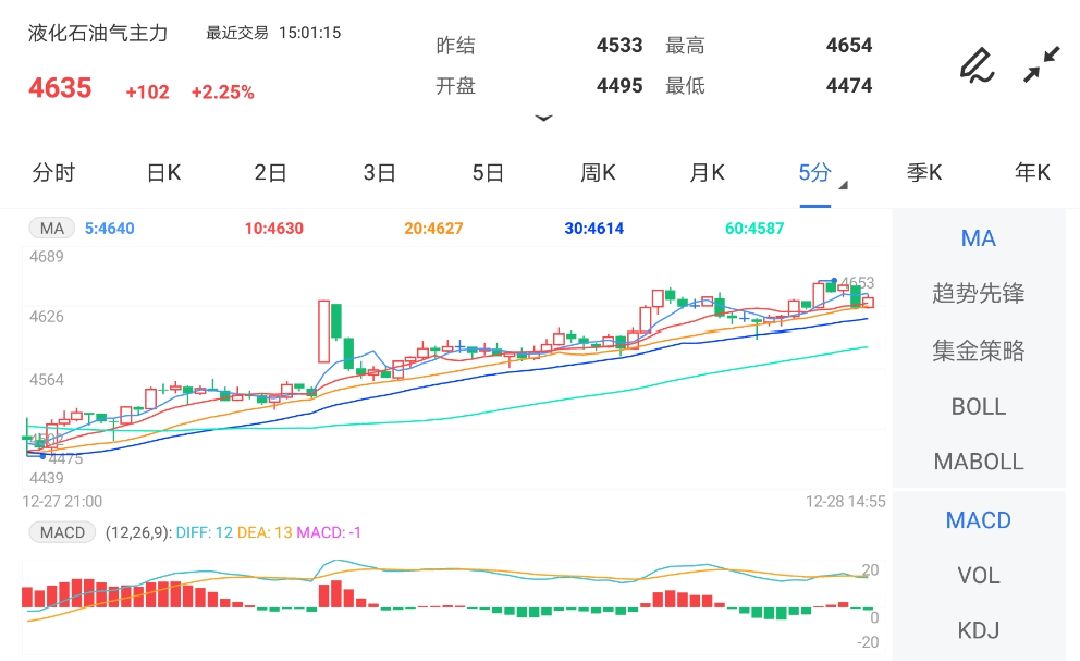Choose 趋势先锋 indicator in the sidebar
The image size is (1080, 661).
click(x=978, y=293)
